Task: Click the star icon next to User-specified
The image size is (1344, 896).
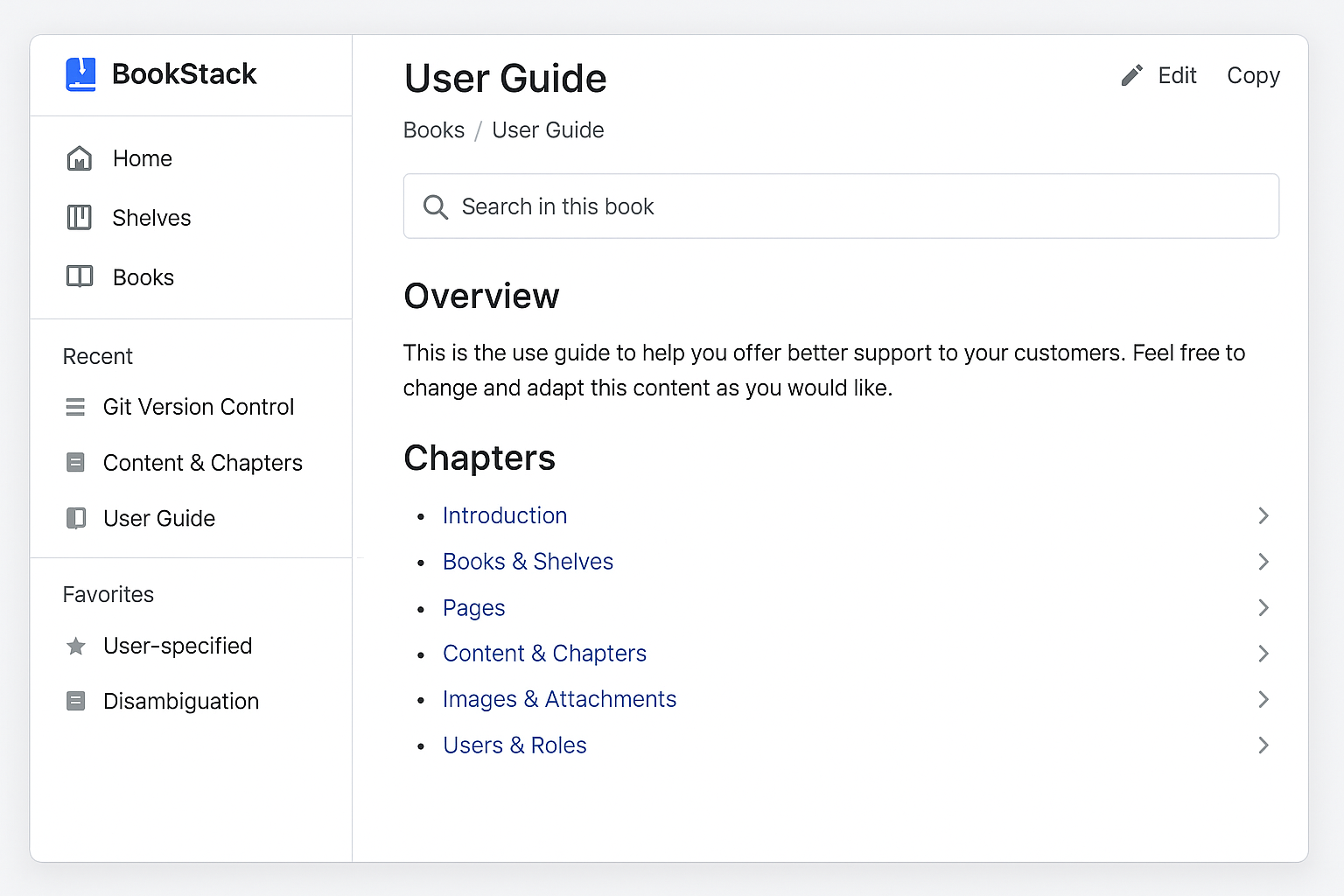Action: click(75, 646)
